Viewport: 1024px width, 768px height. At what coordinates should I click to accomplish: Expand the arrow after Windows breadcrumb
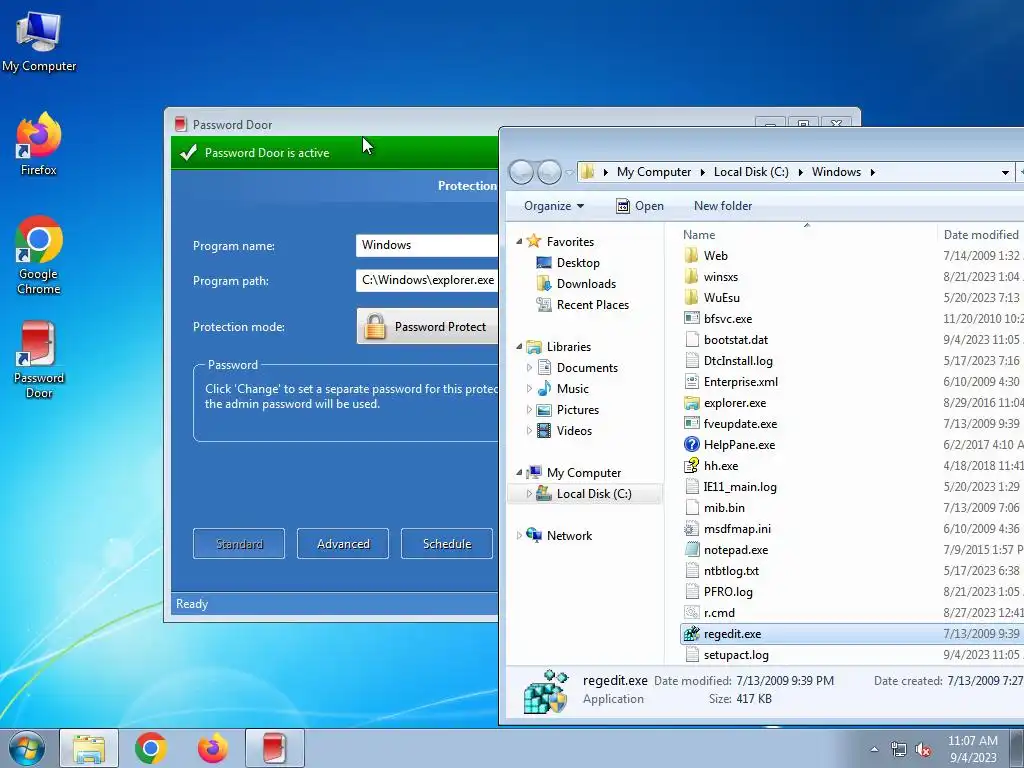pos(872,172)
